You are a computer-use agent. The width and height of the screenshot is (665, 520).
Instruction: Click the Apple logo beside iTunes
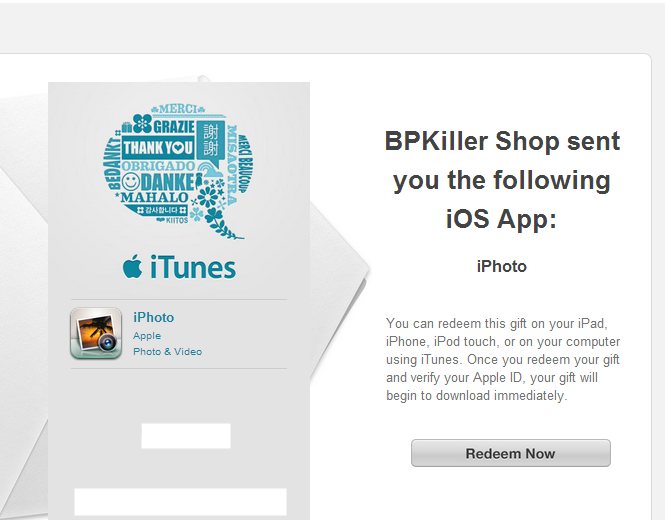[x=132, y=266]
